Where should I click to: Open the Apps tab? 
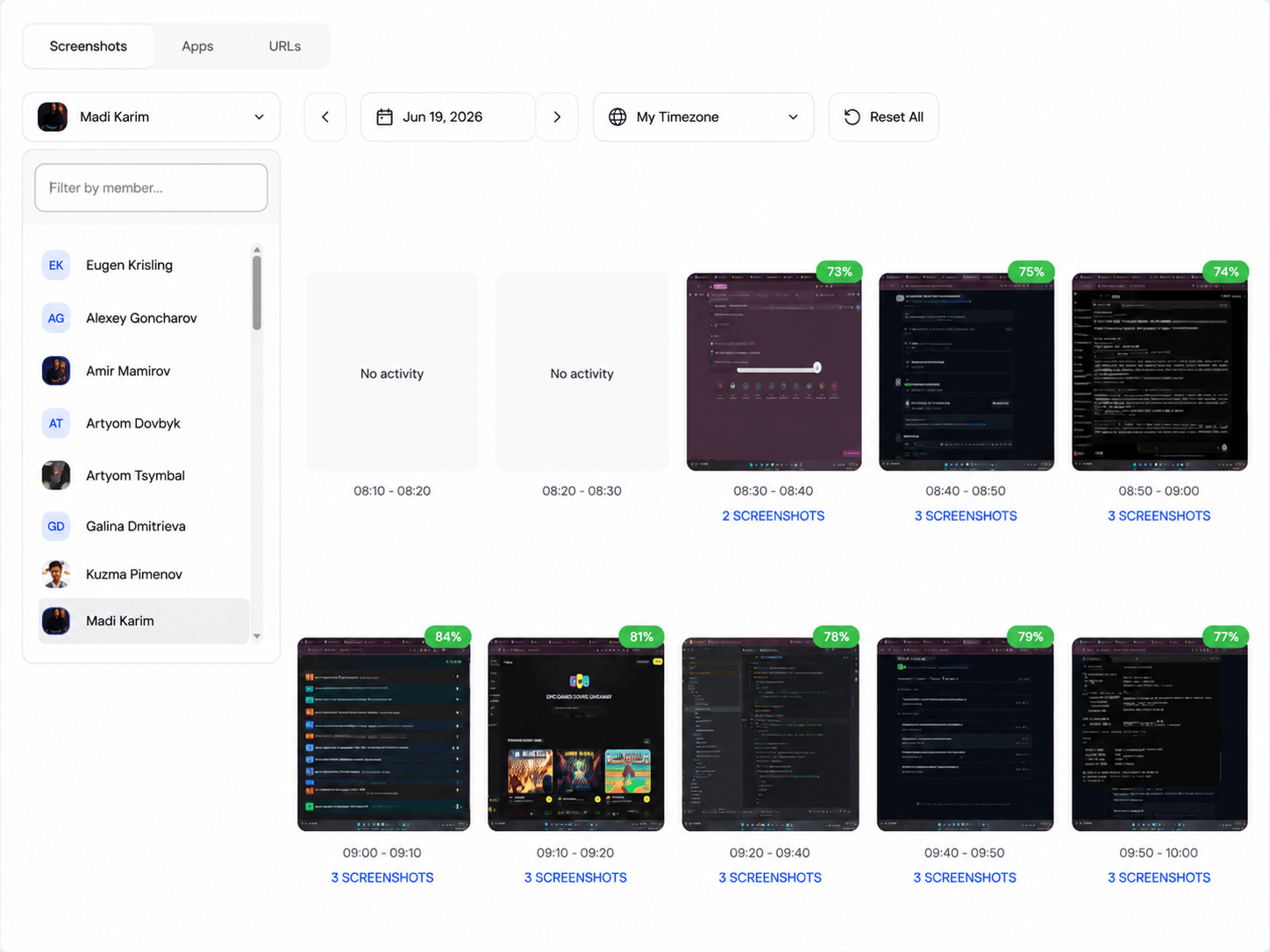pos(197,46)
